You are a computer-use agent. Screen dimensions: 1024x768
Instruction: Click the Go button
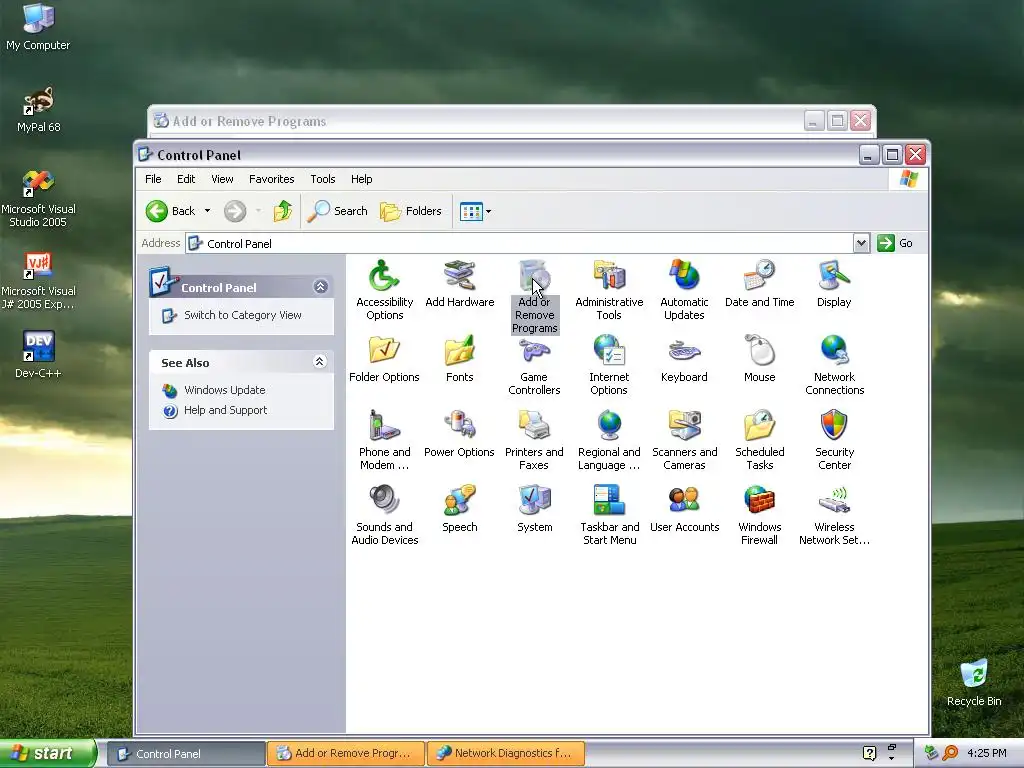895,243
